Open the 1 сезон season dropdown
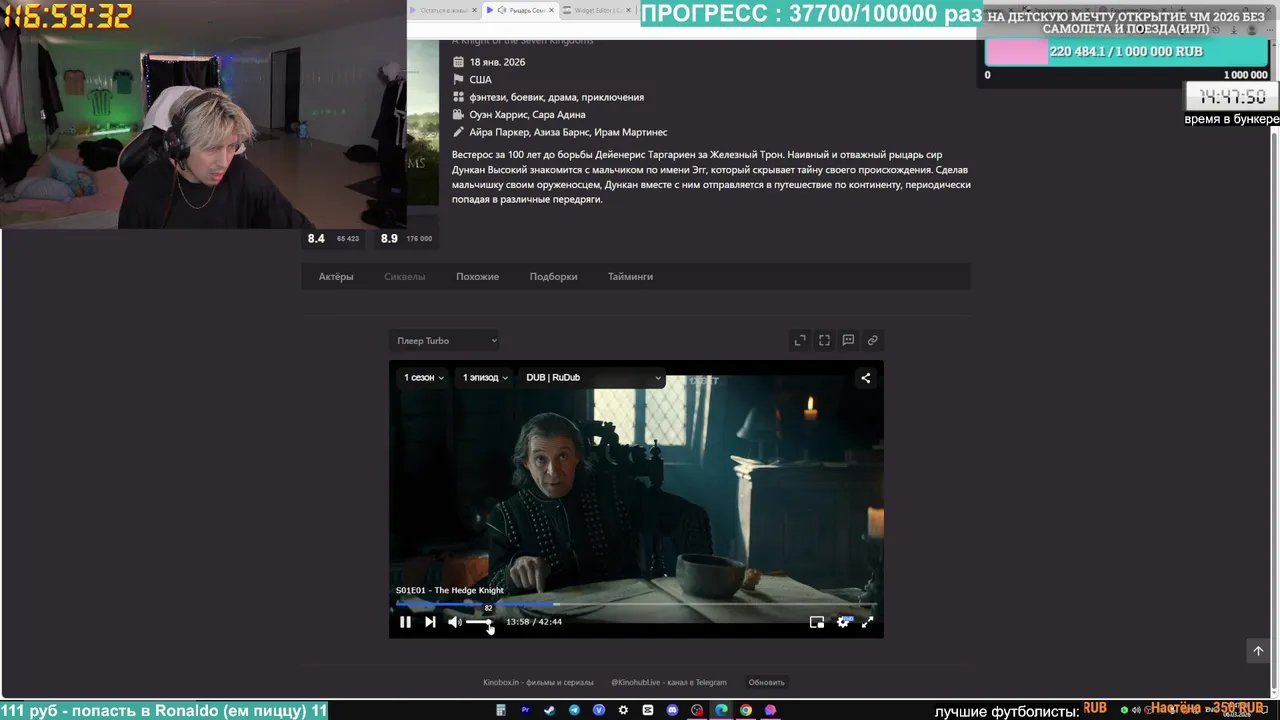The height and width of the screenshot is (720, 1280). (424, 378)
